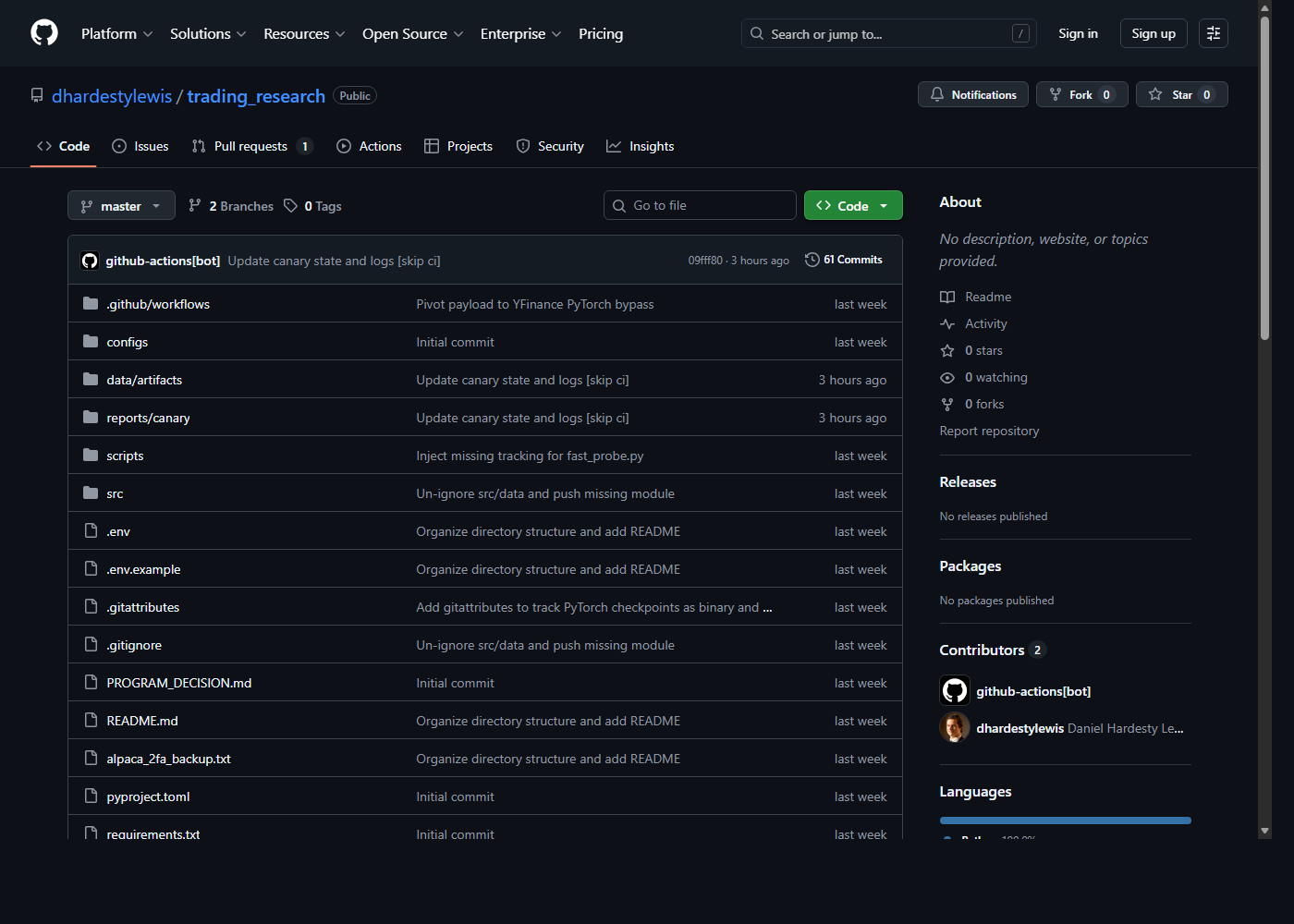Select the tag icon next to 0 Tags

(289, 205)
